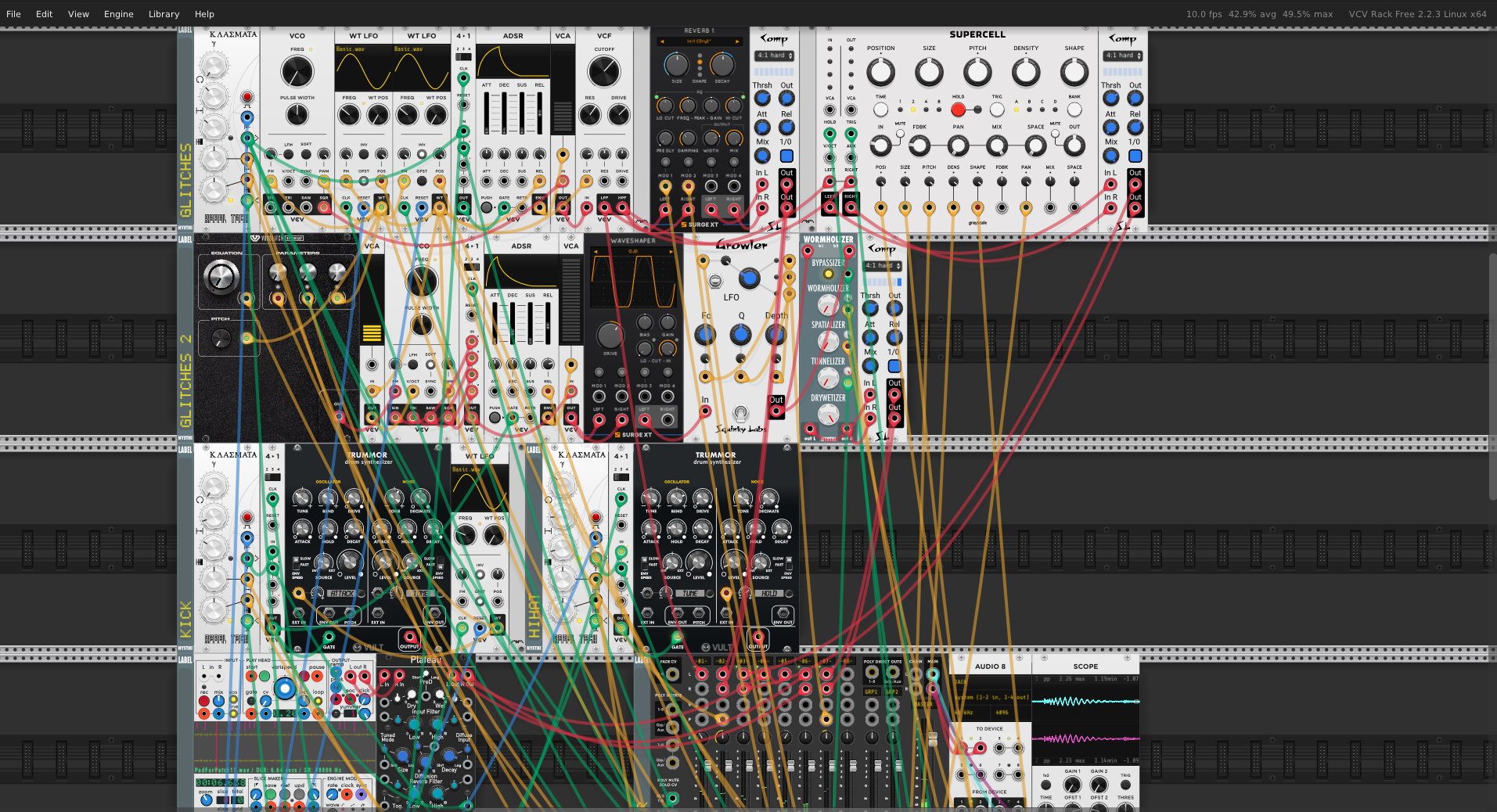Screen dimensions: 1497x812
Task: Click the Thrsh knob on Komp beside Reverb 1
Action: coord(762,99)
